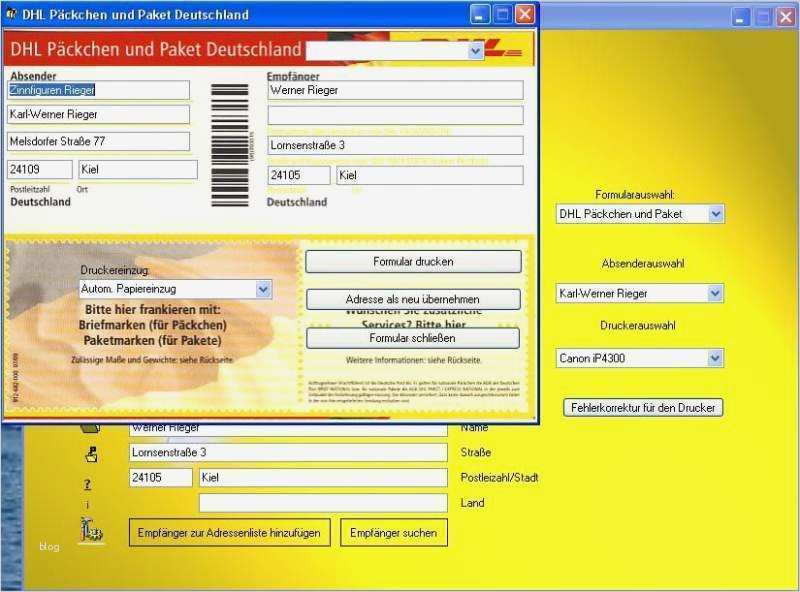800x592 pixels.
Task: Click the address book icon above the folder
Action: (89, 428)
